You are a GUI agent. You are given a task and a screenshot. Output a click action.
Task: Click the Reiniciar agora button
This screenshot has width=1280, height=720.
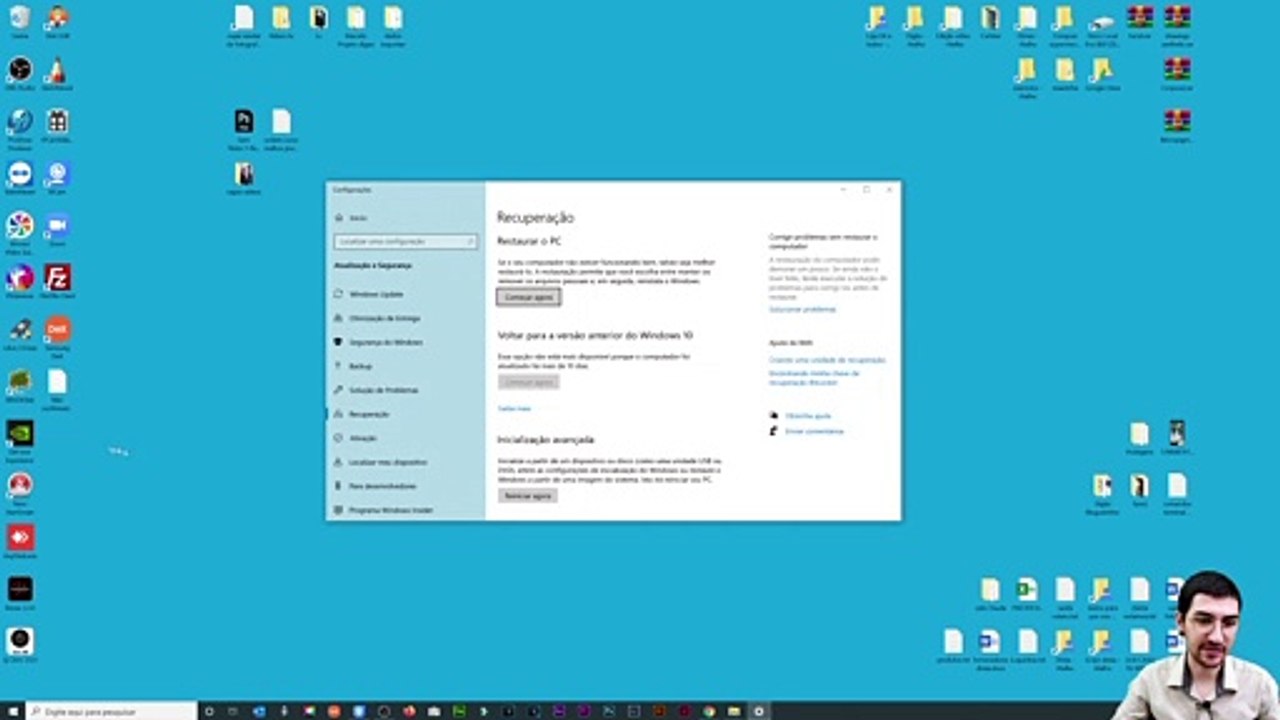coord(527,496)
